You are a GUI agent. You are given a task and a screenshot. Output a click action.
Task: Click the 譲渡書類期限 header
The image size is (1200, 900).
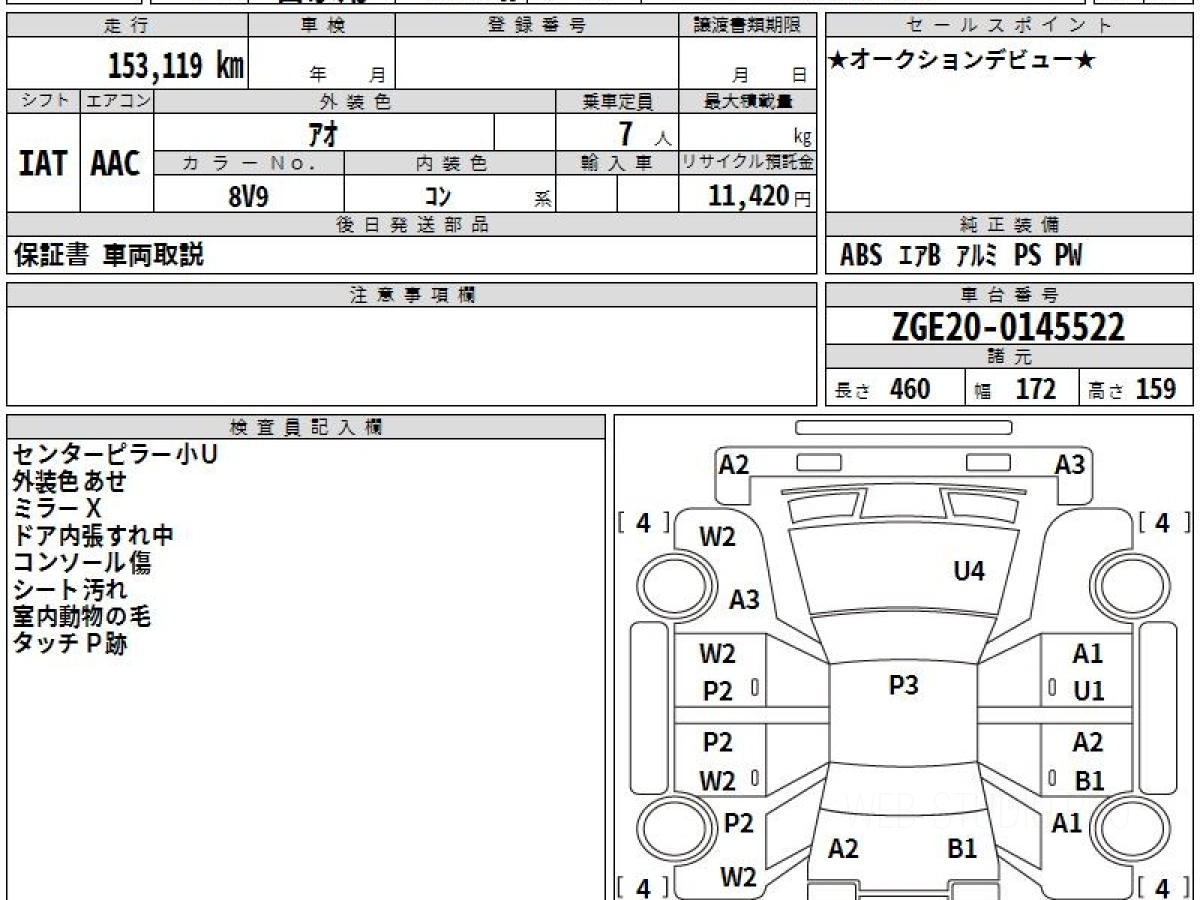click(747, 26)
